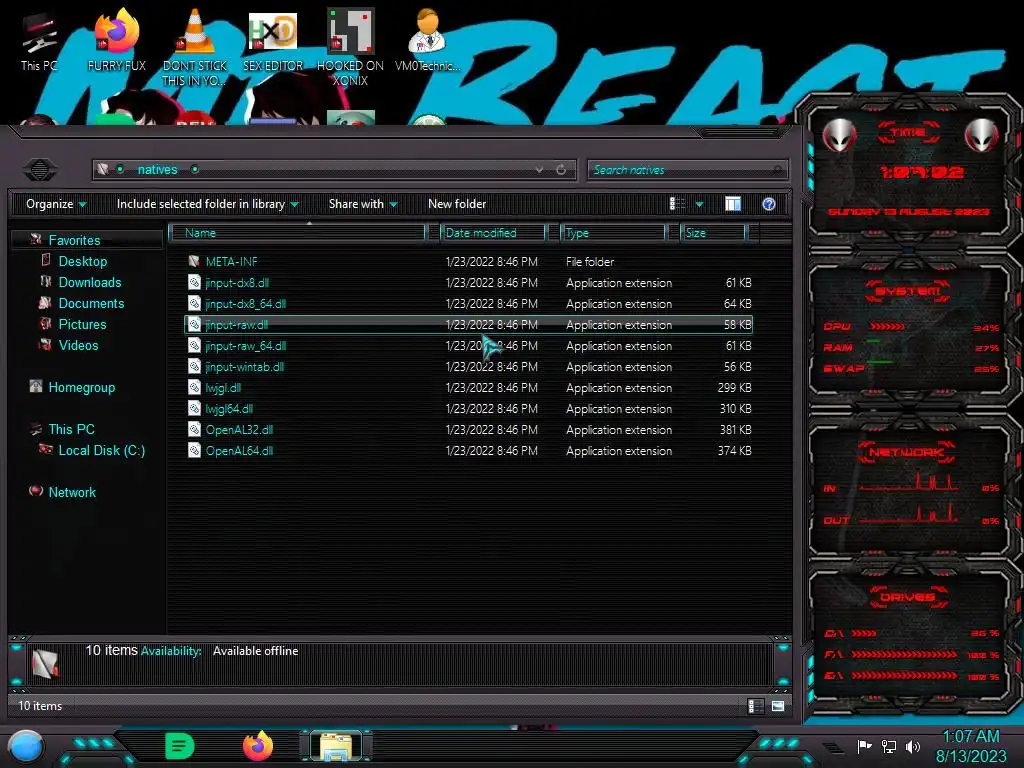Open Action Center flag tray icon
The image size is (1024, 768).
click(864, 746)
